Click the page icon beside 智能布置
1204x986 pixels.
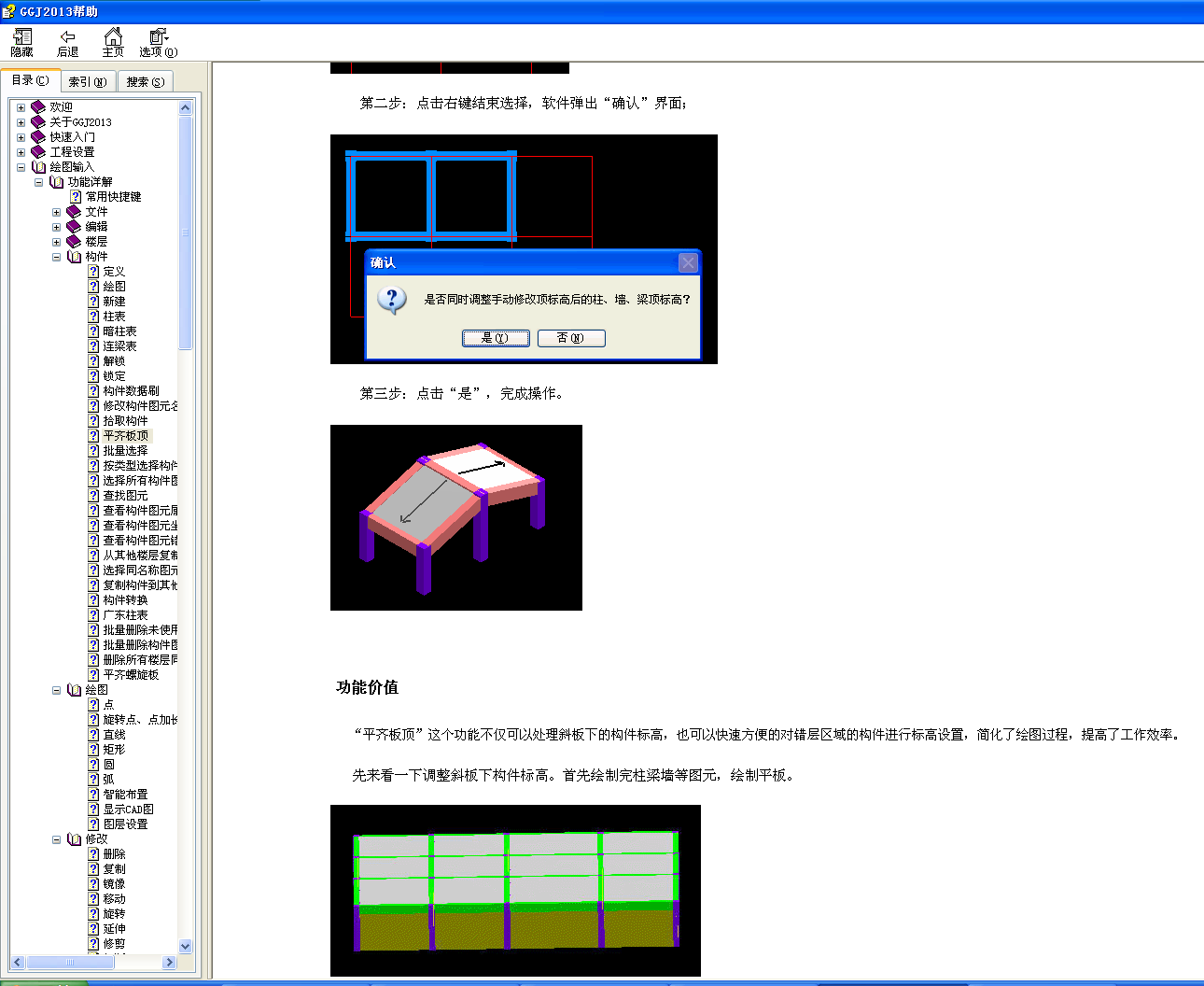coord(93,795)
